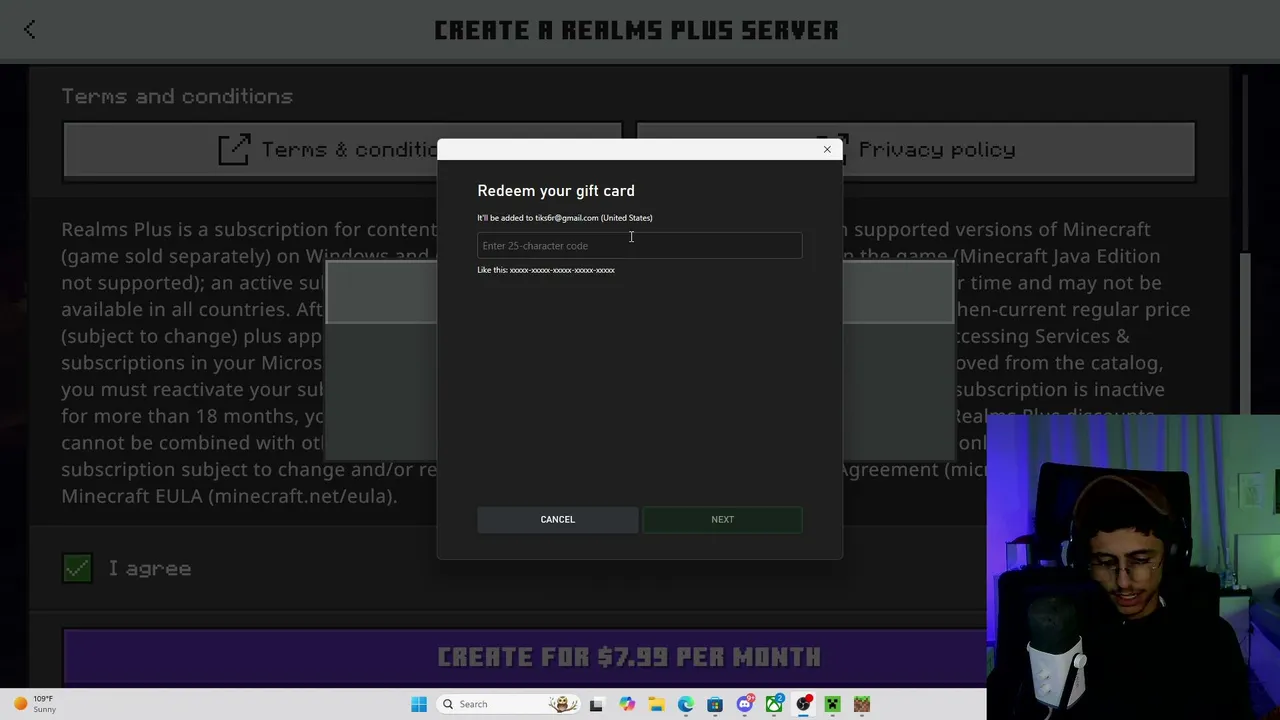The width and height of the screenshot is (1280, 720).
Task: Click the Next button in the dialog
Action: click(722, 519)
